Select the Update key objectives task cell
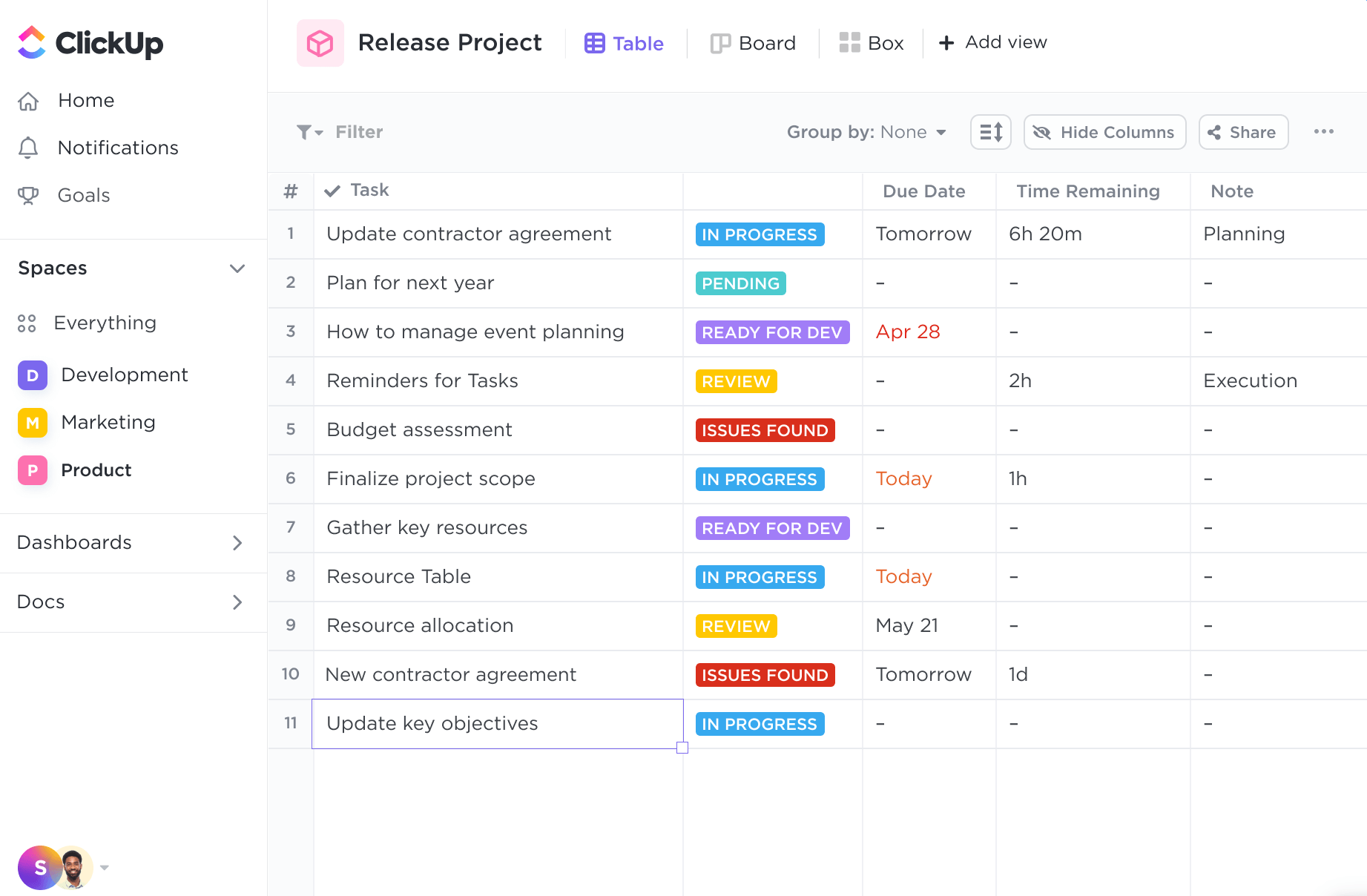Viewport: 1367px width, 896px height. coord(497,724)
